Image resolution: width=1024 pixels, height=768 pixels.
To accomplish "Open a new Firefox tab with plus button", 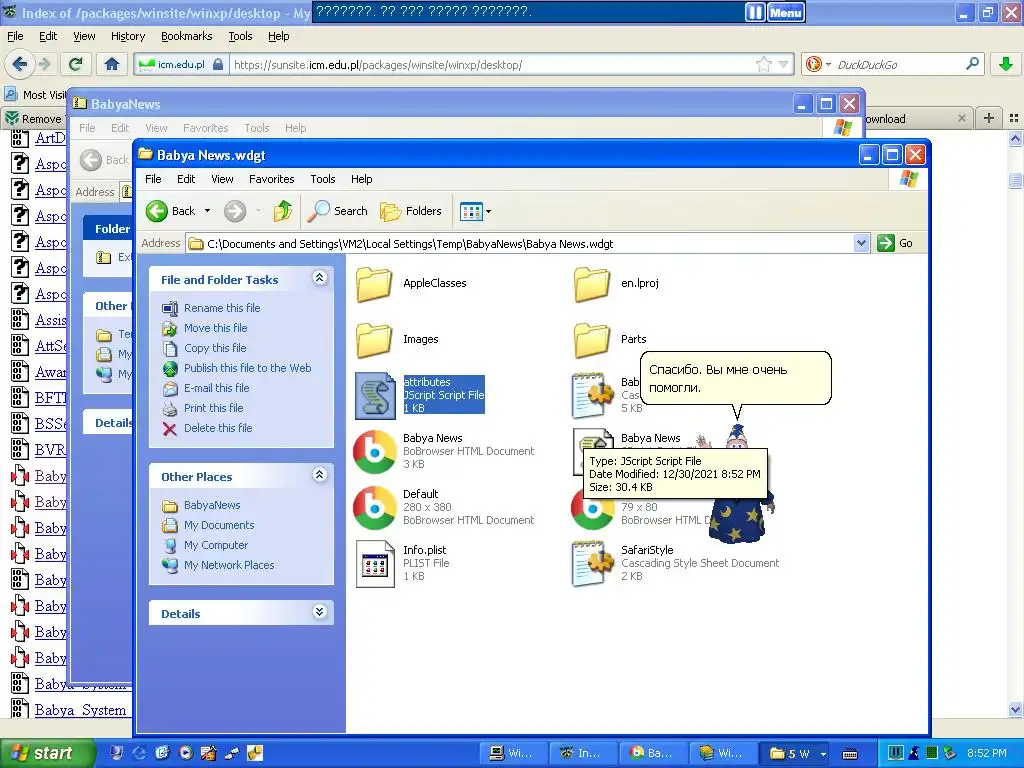I will (989, 118).
